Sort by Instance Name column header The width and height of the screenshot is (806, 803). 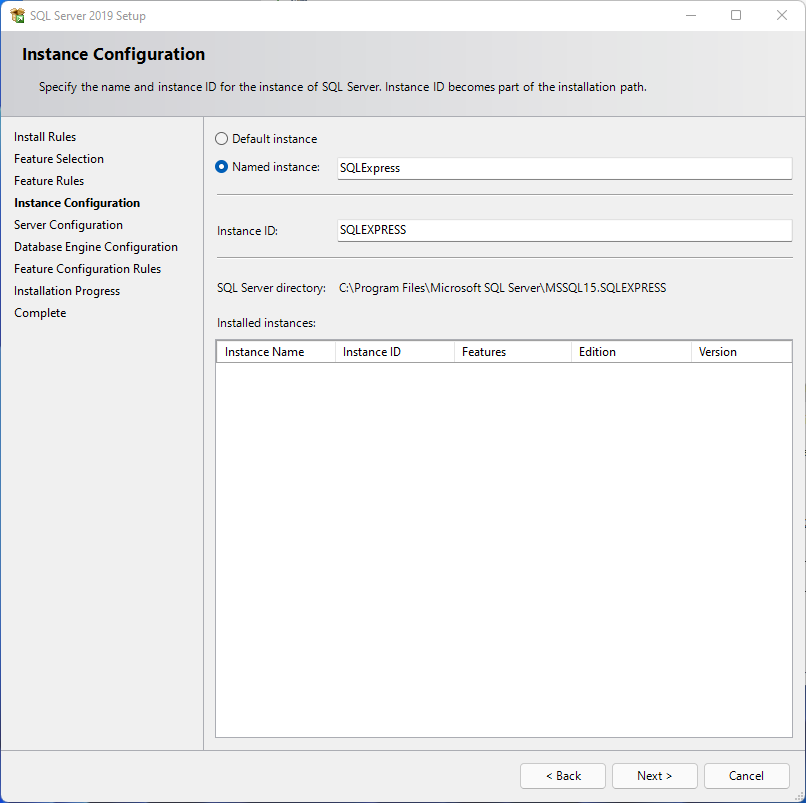[276, 352]
